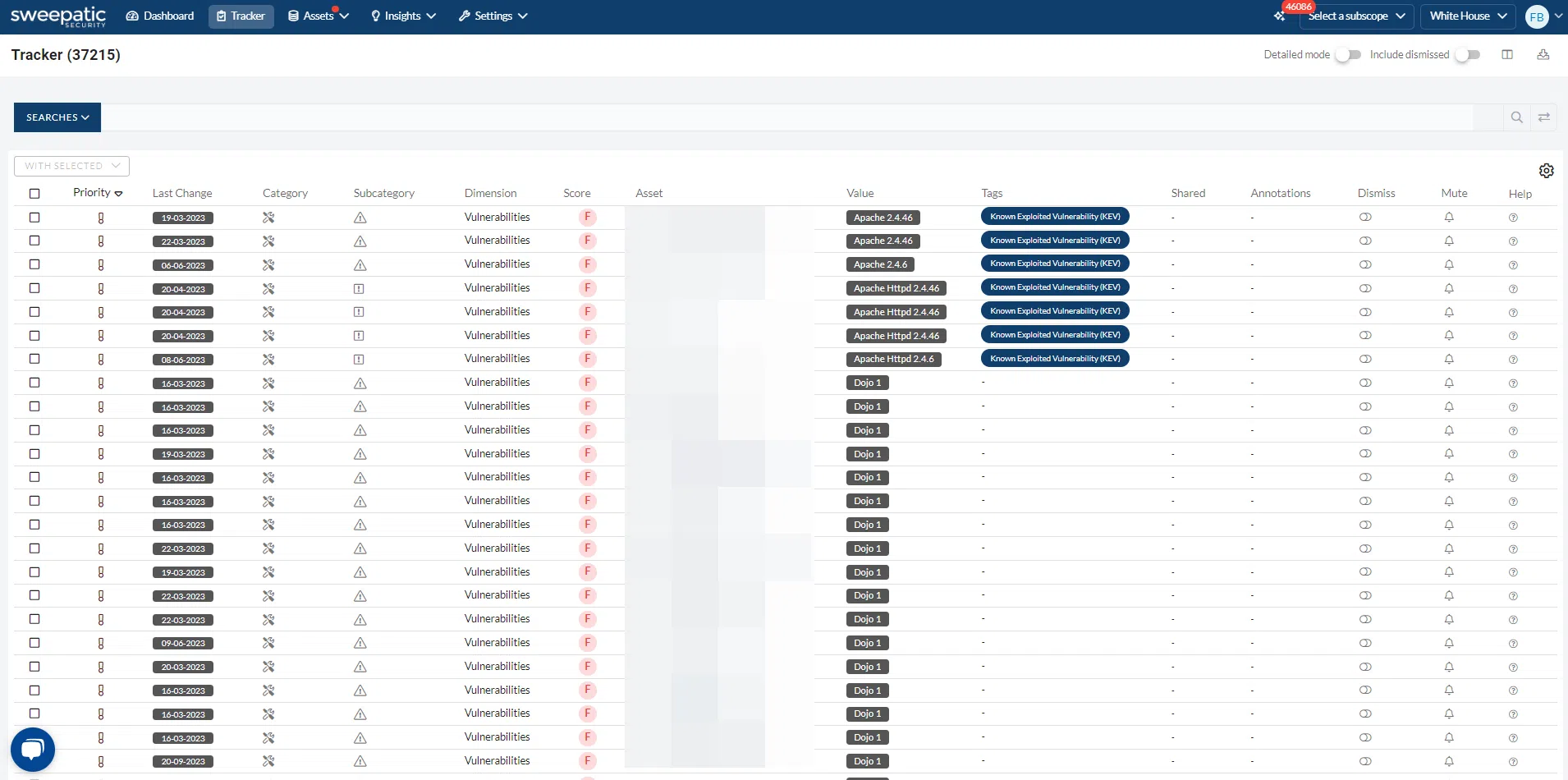Image resolution: width=1568 pixels, height=780 pixels.
Task: Open help for the Apache 2.4.6 row
Action: tap(1513, 265)
